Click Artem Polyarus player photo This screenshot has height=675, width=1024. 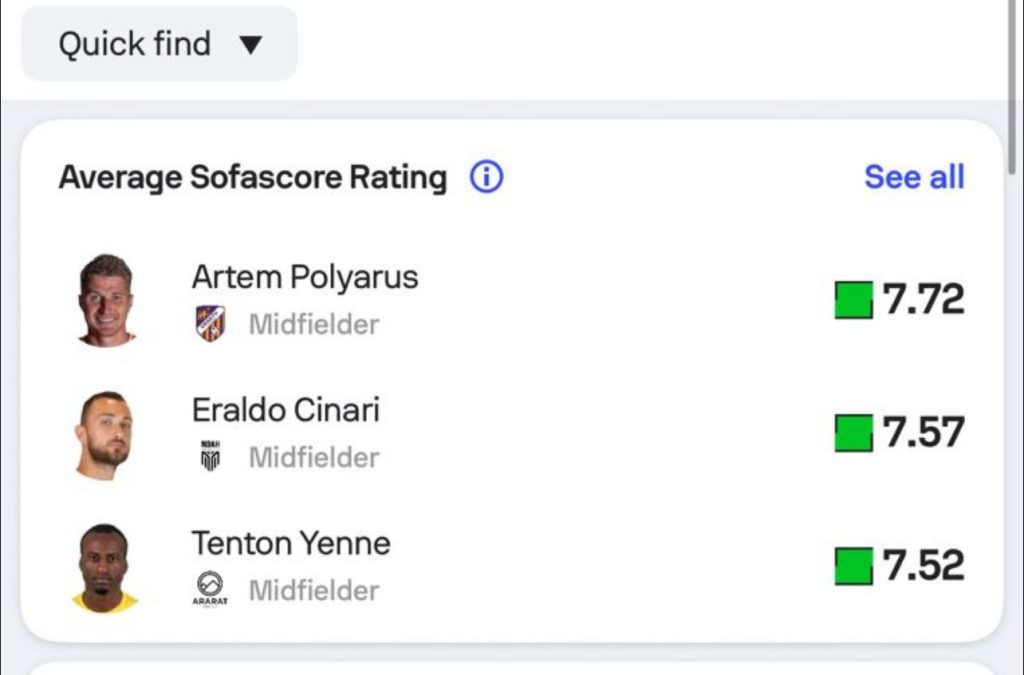coord(106,300)
